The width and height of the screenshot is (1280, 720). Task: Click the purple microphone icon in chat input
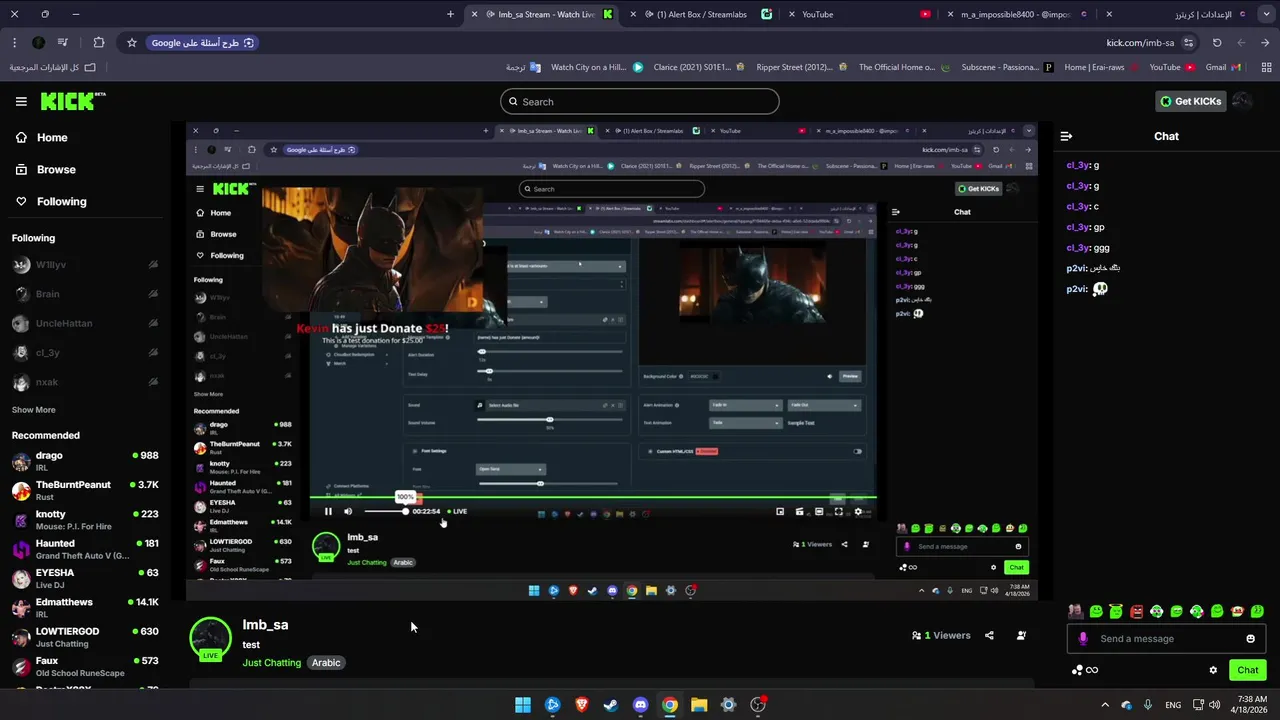point(1083,639)
